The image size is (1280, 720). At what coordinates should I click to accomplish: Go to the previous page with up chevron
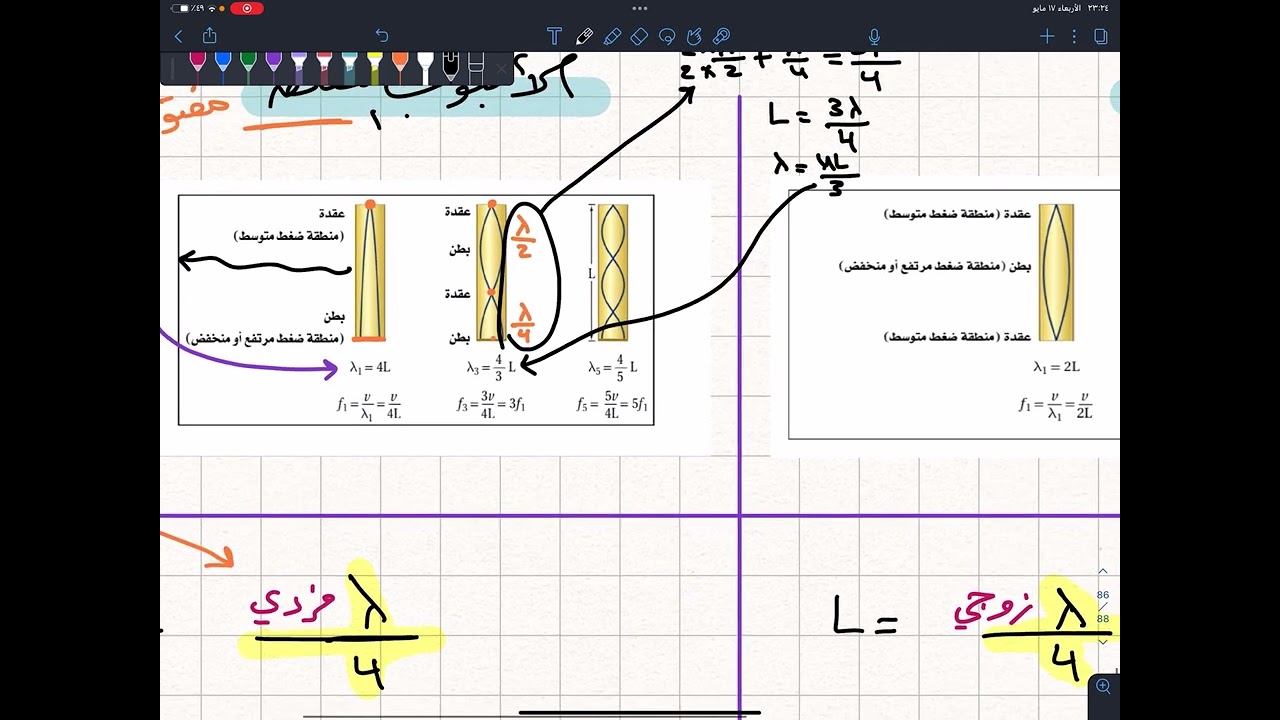1103,571
